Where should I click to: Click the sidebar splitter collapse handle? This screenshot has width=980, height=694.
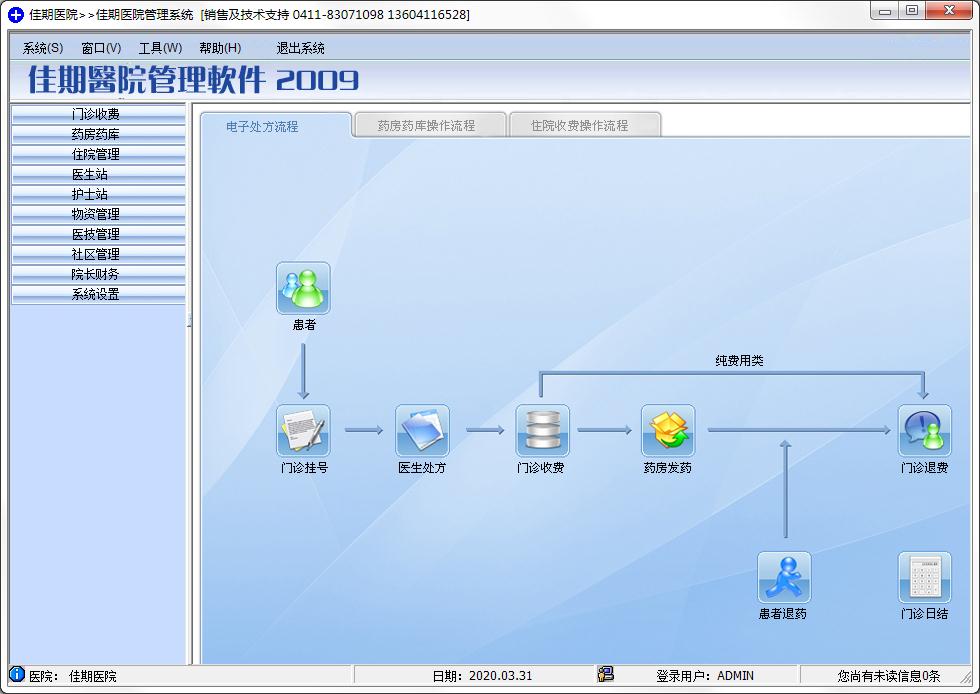point(189,321)
